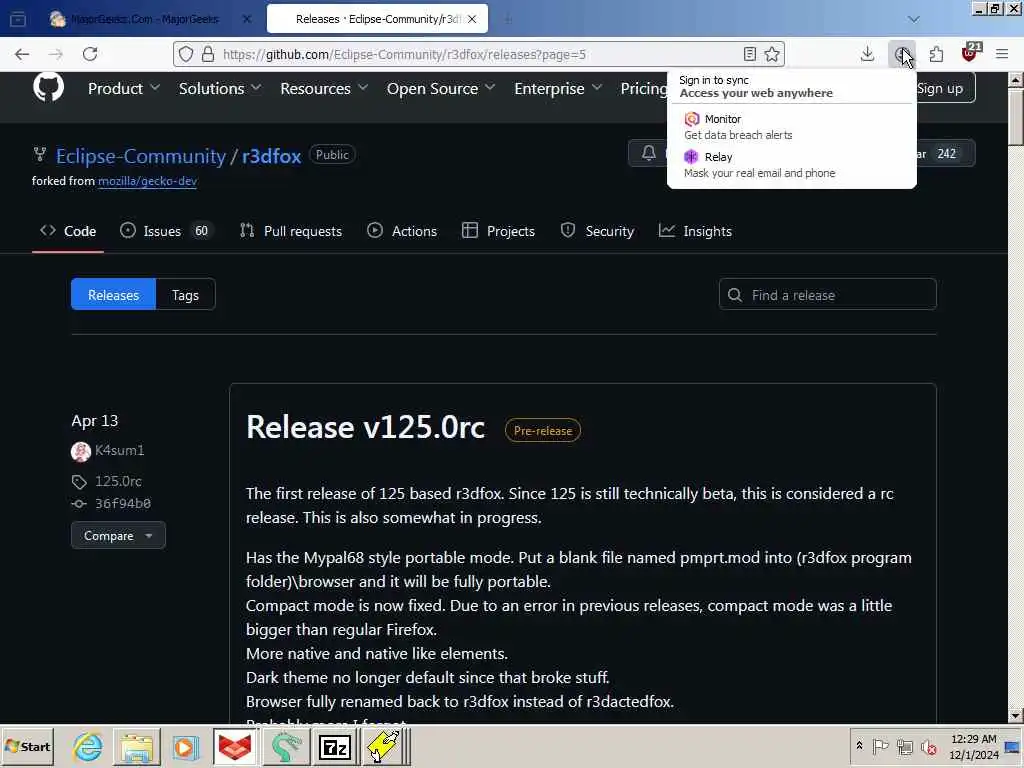Open the Issues tab with 60
Screen dimensions: 1024x768
[x=167, y=231]
